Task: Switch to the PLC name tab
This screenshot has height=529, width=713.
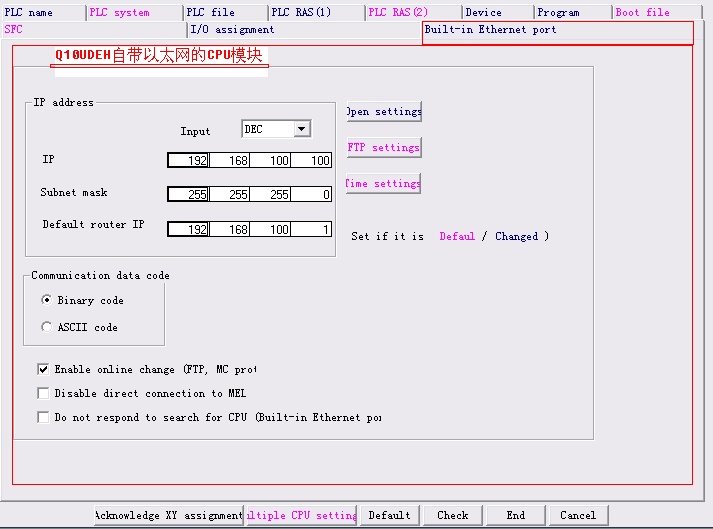Action: [40, 12]
